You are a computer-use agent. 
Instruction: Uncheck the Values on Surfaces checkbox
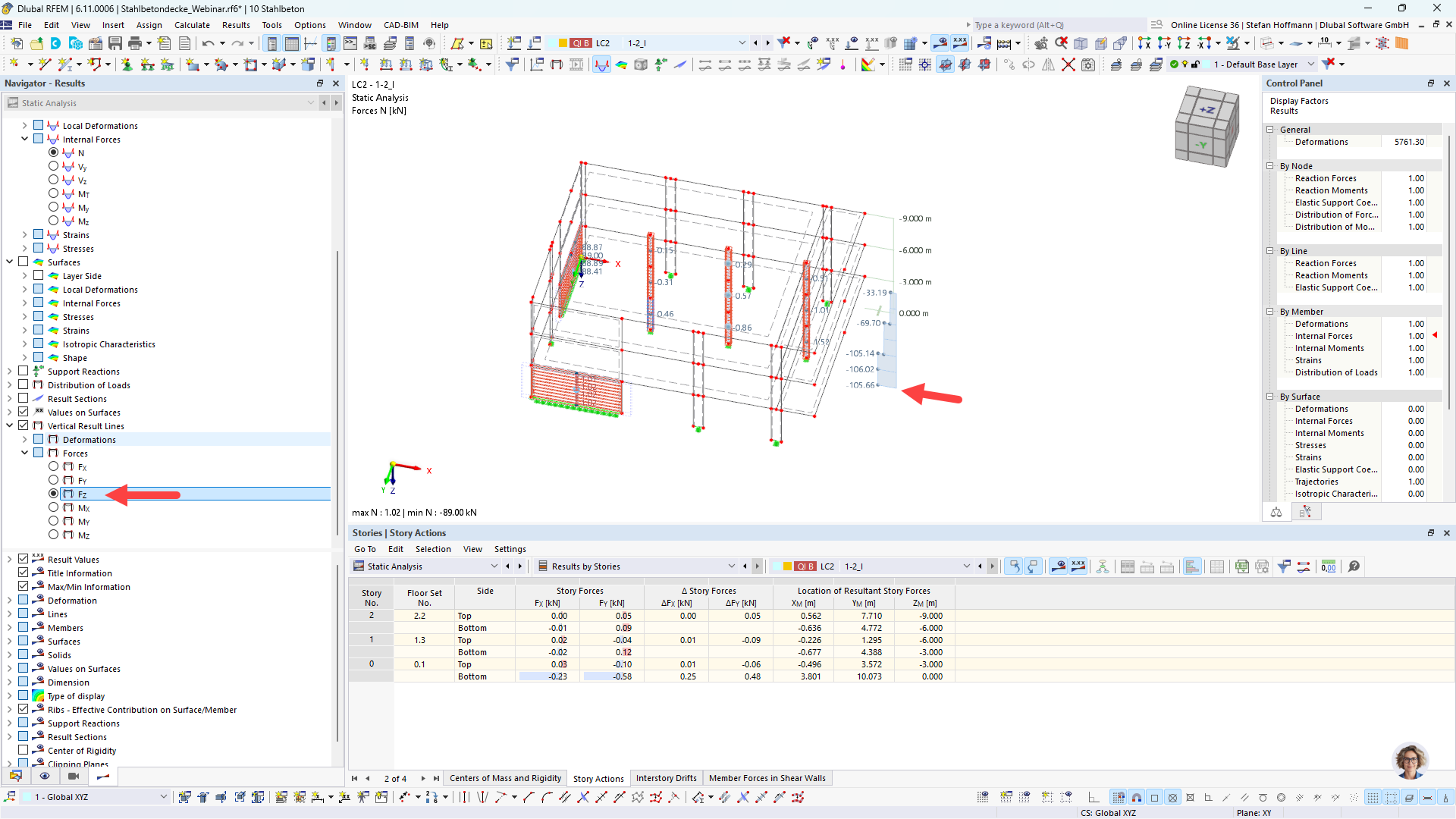[x=24, y=413]
